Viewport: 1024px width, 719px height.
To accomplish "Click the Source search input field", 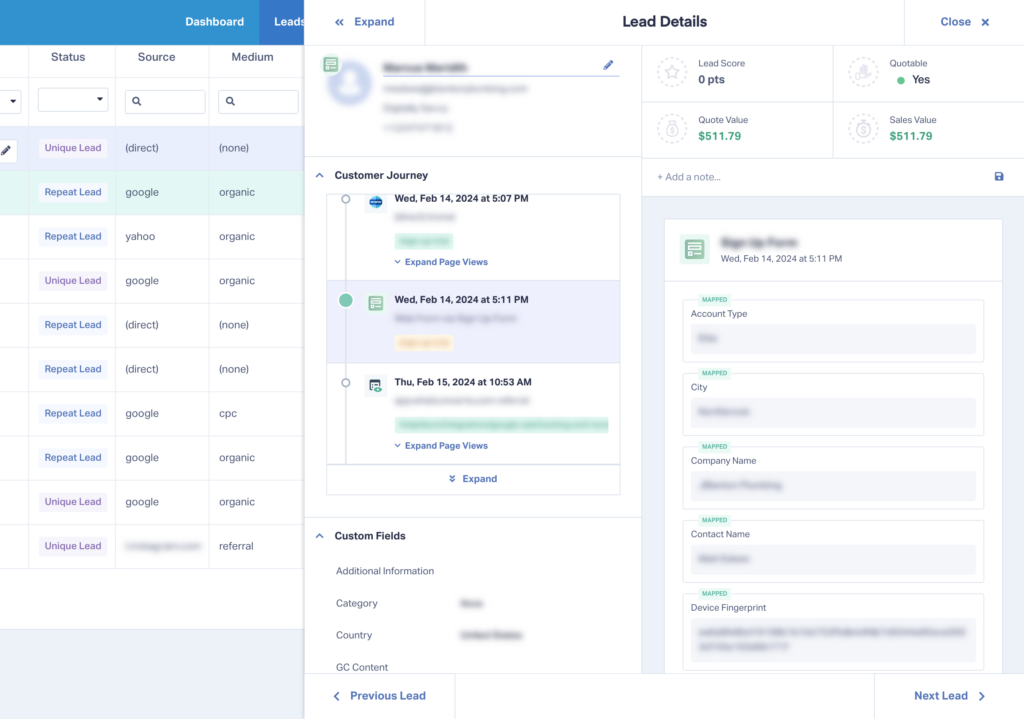I will point(165,101).
